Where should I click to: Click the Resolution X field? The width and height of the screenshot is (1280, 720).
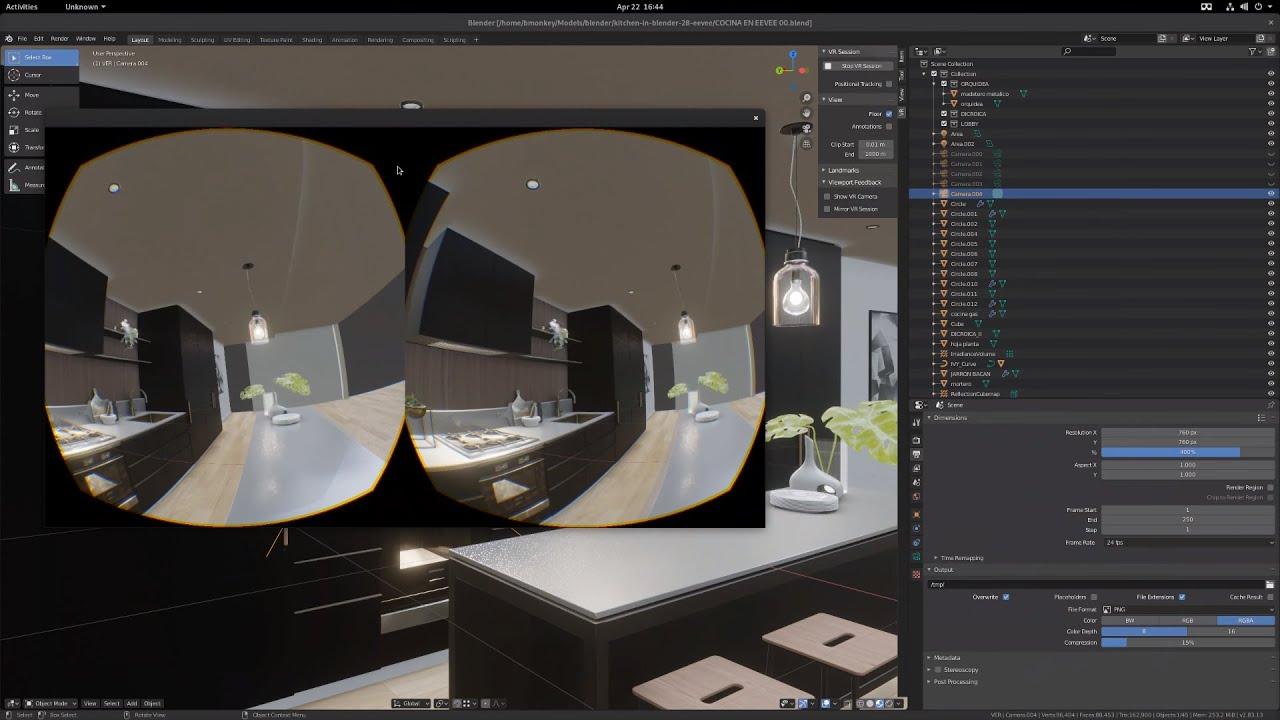[x=1188, y=432]
